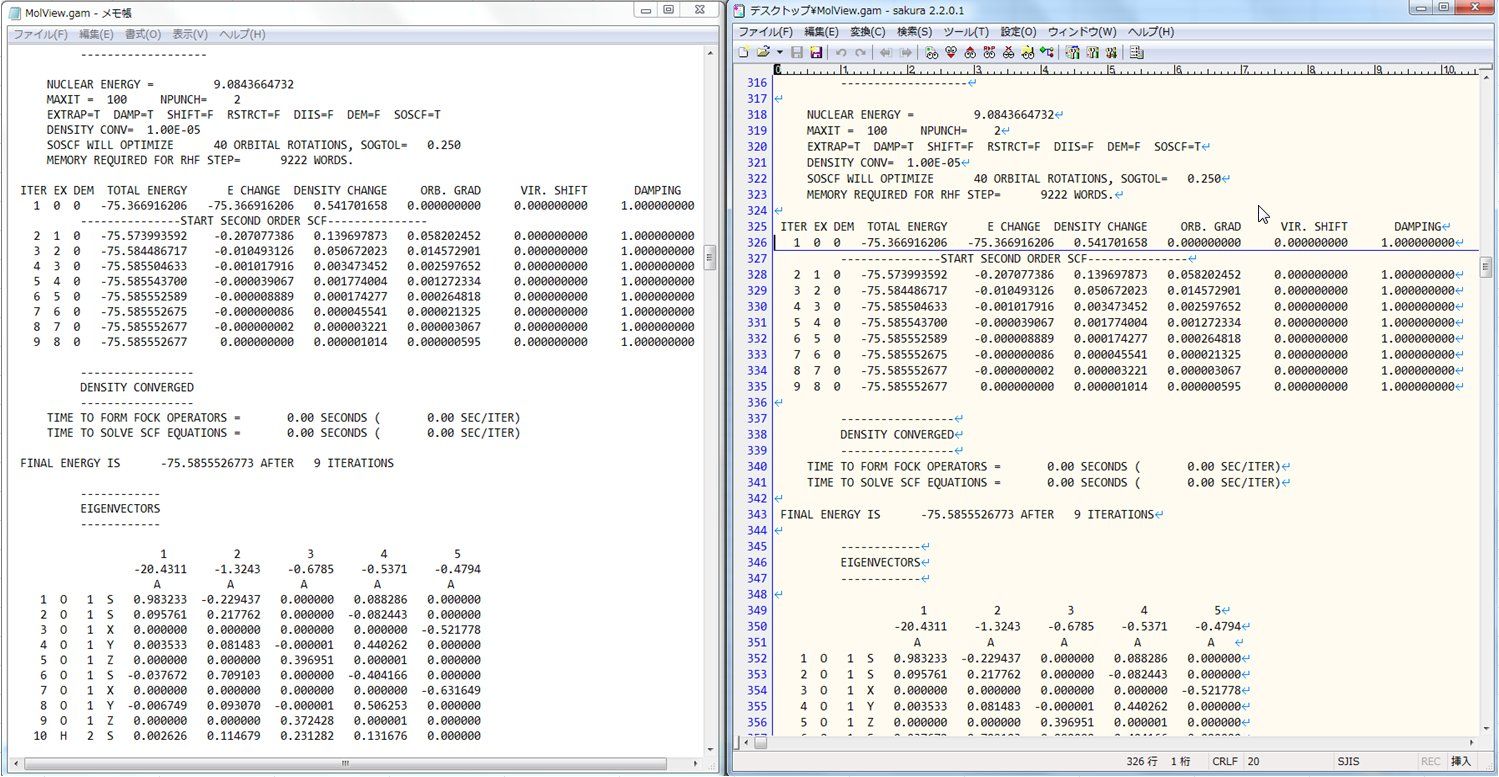1499x777 pixels.
Task: Open ヘルプ(H) menu in sakura editor
Action: click(x=1151, y=32)
